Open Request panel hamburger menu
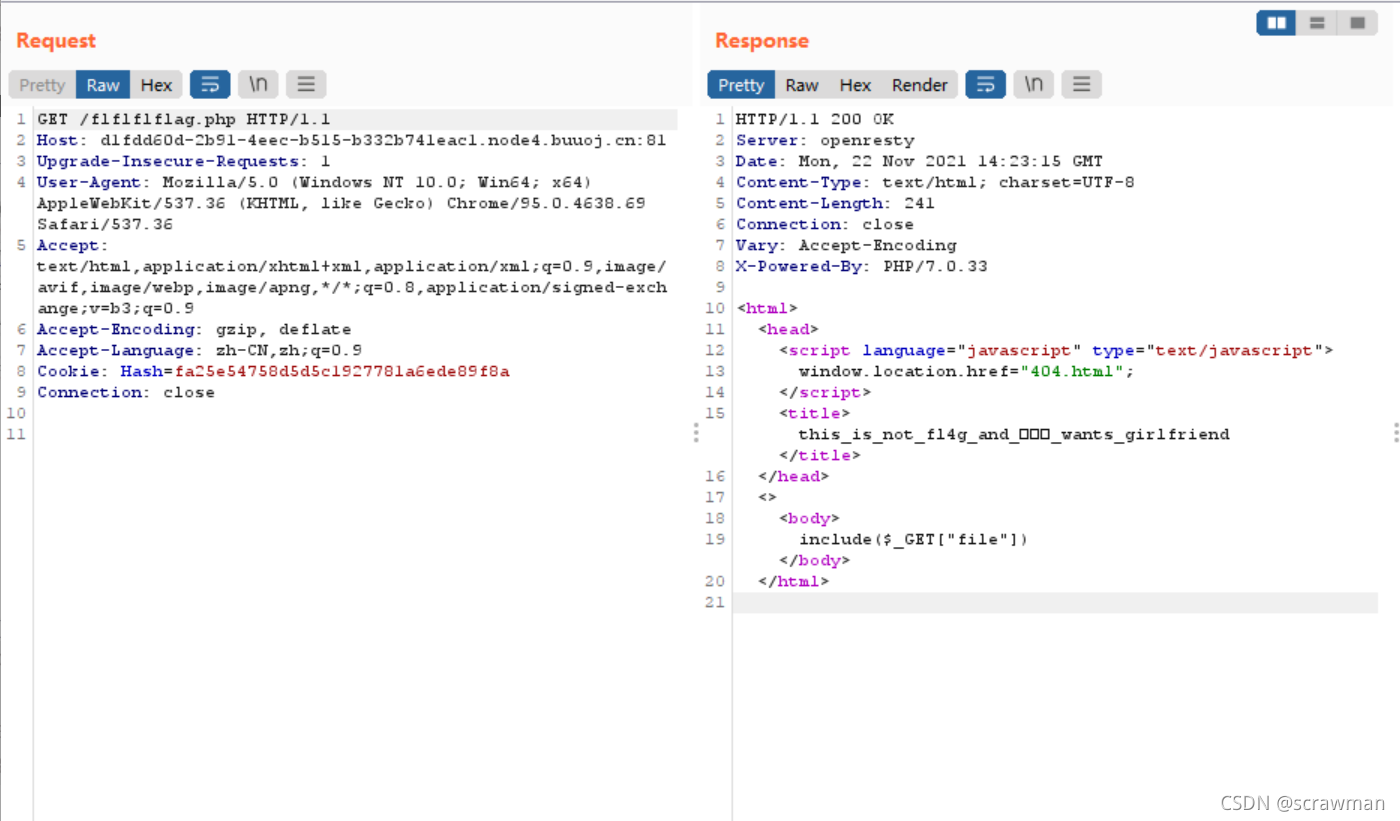This screenshot has height=821, width=1400. coord(306,85)
